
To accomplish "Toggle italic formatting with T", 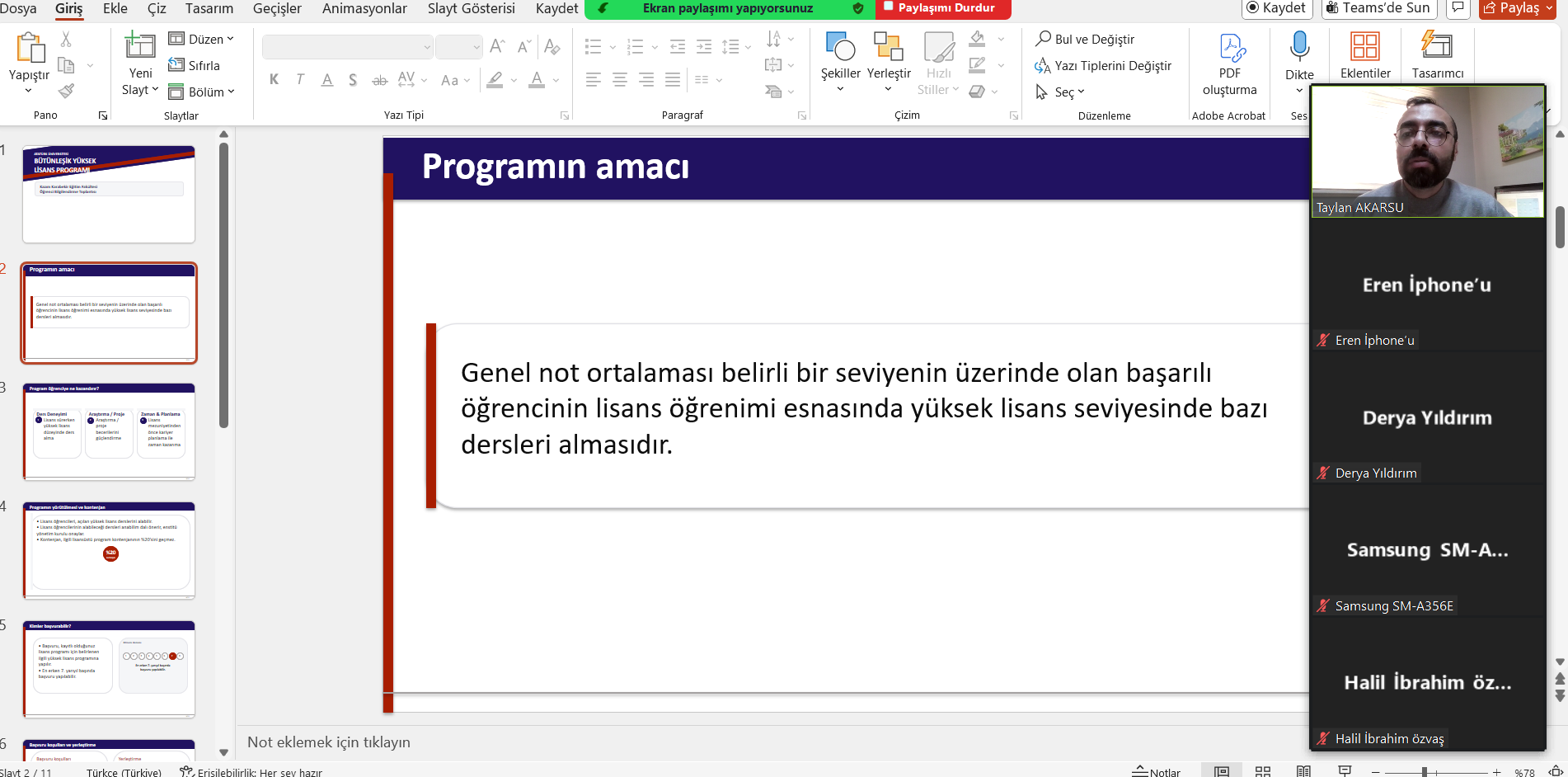I will 299,79.
